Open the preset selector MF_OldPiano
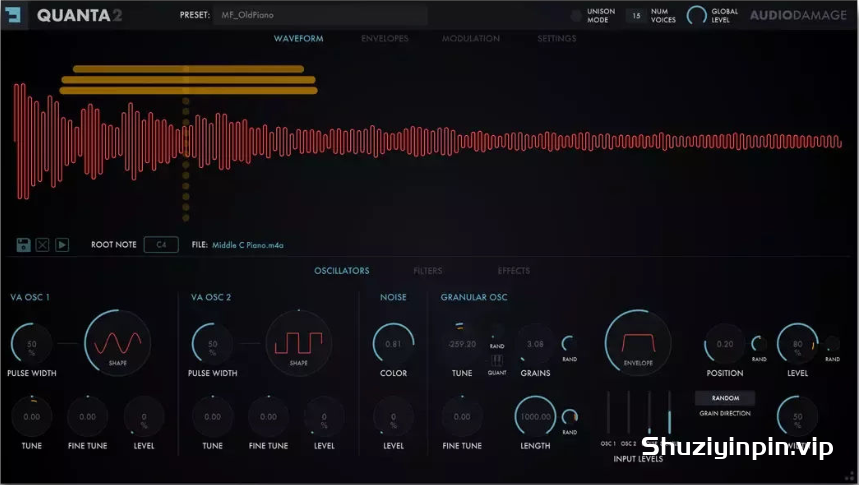This screenshot has width=859, height=485. [x=320, y=15]
